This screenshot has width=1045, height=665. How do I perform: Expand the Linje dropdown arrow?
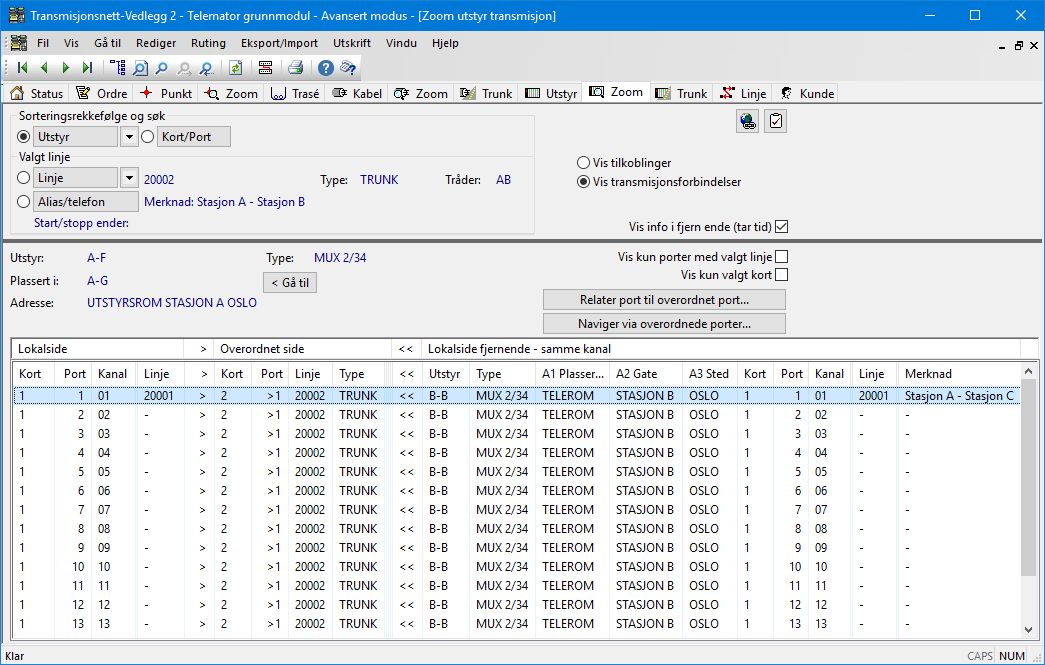129,178
